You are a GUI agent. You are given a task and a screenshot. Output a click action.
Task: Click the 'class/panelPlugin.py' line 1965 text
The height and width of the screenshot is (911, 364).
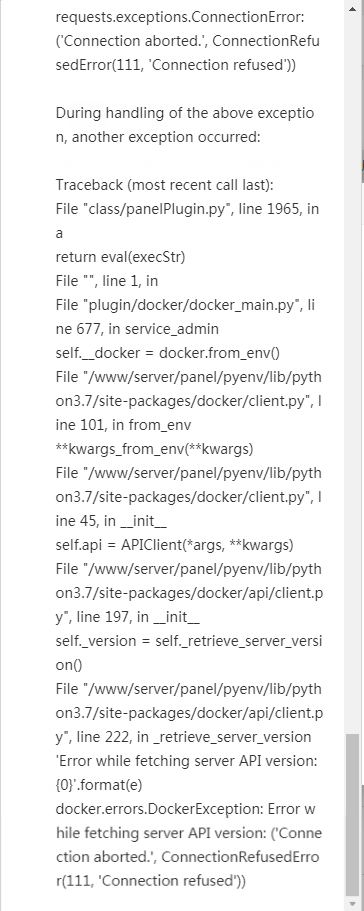187,209
